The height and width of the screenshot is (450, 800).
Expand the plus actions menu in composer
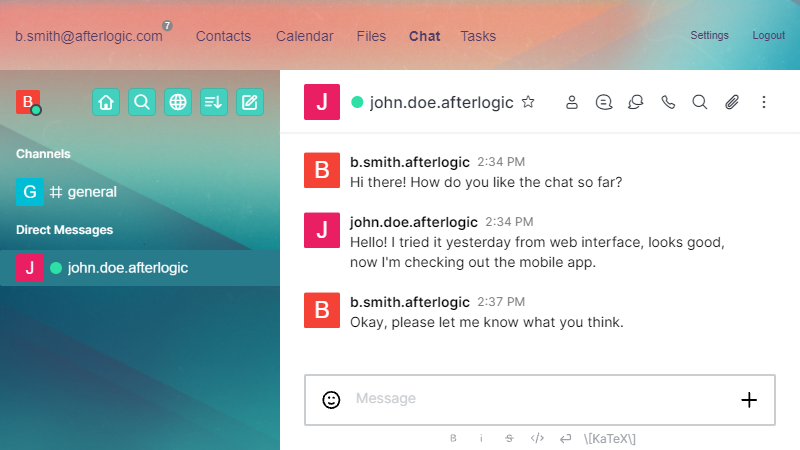pyautogui.click(x=749, y=400)
